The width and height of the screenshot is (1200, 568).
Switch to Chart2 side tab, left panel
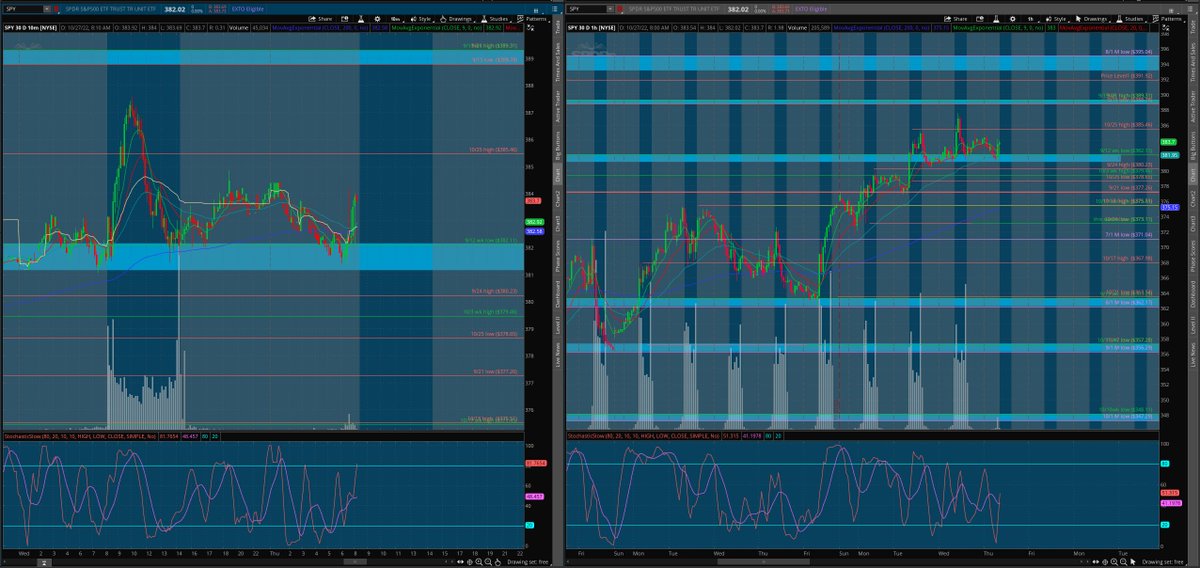pyautogui.click(x=558, y=199)
